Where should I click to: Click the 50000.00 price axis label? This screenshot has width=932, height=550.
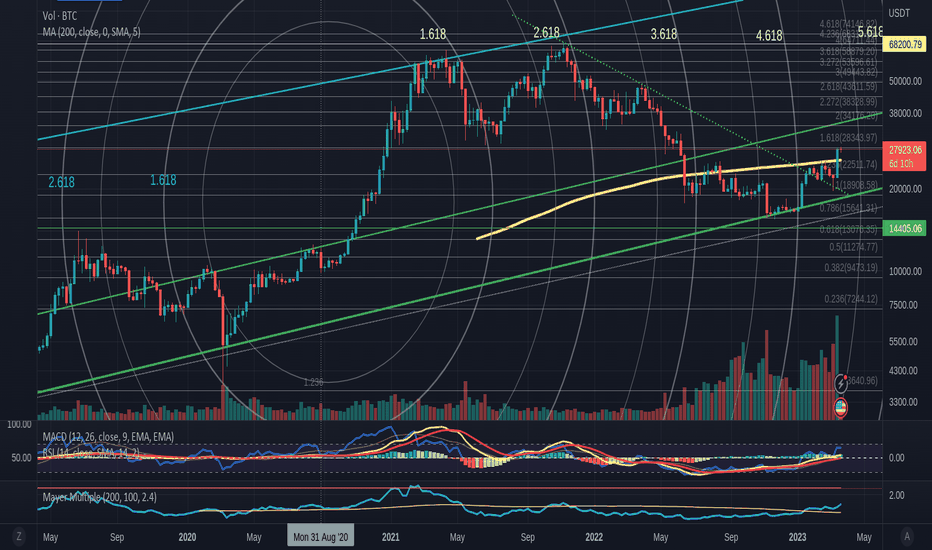tap(905, 81)
